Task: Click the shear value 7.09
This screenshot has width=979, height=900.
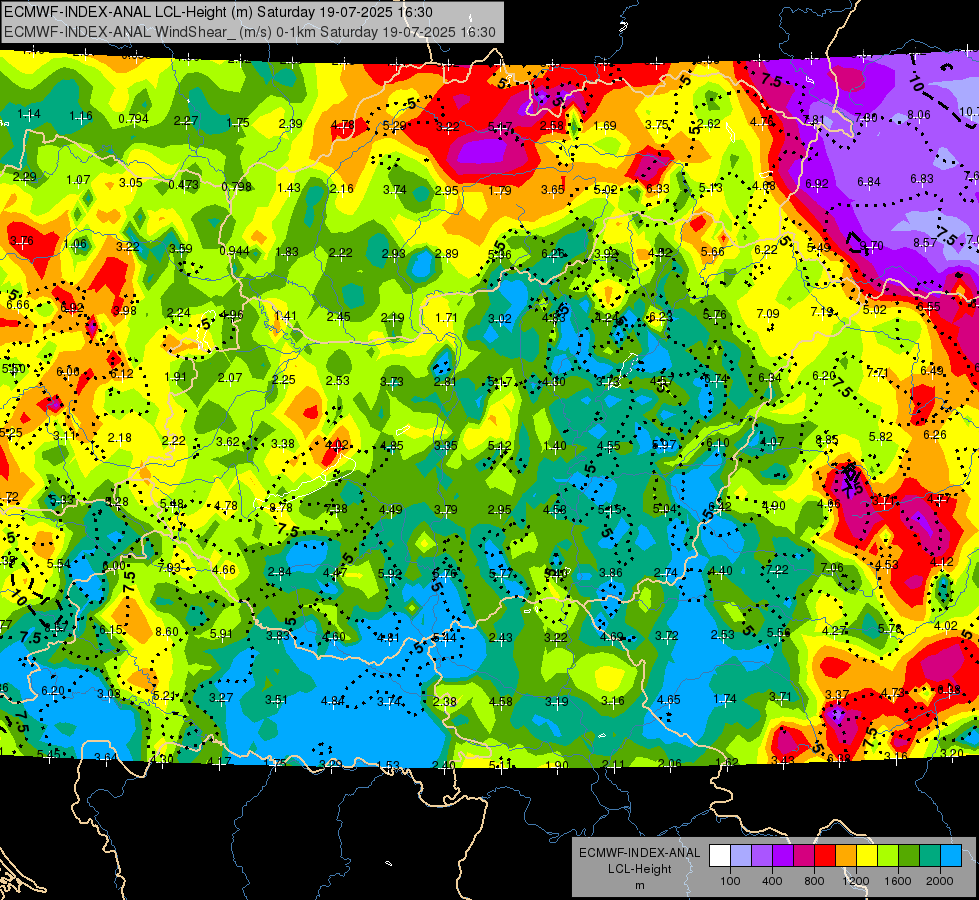Action: pos(767,314)
